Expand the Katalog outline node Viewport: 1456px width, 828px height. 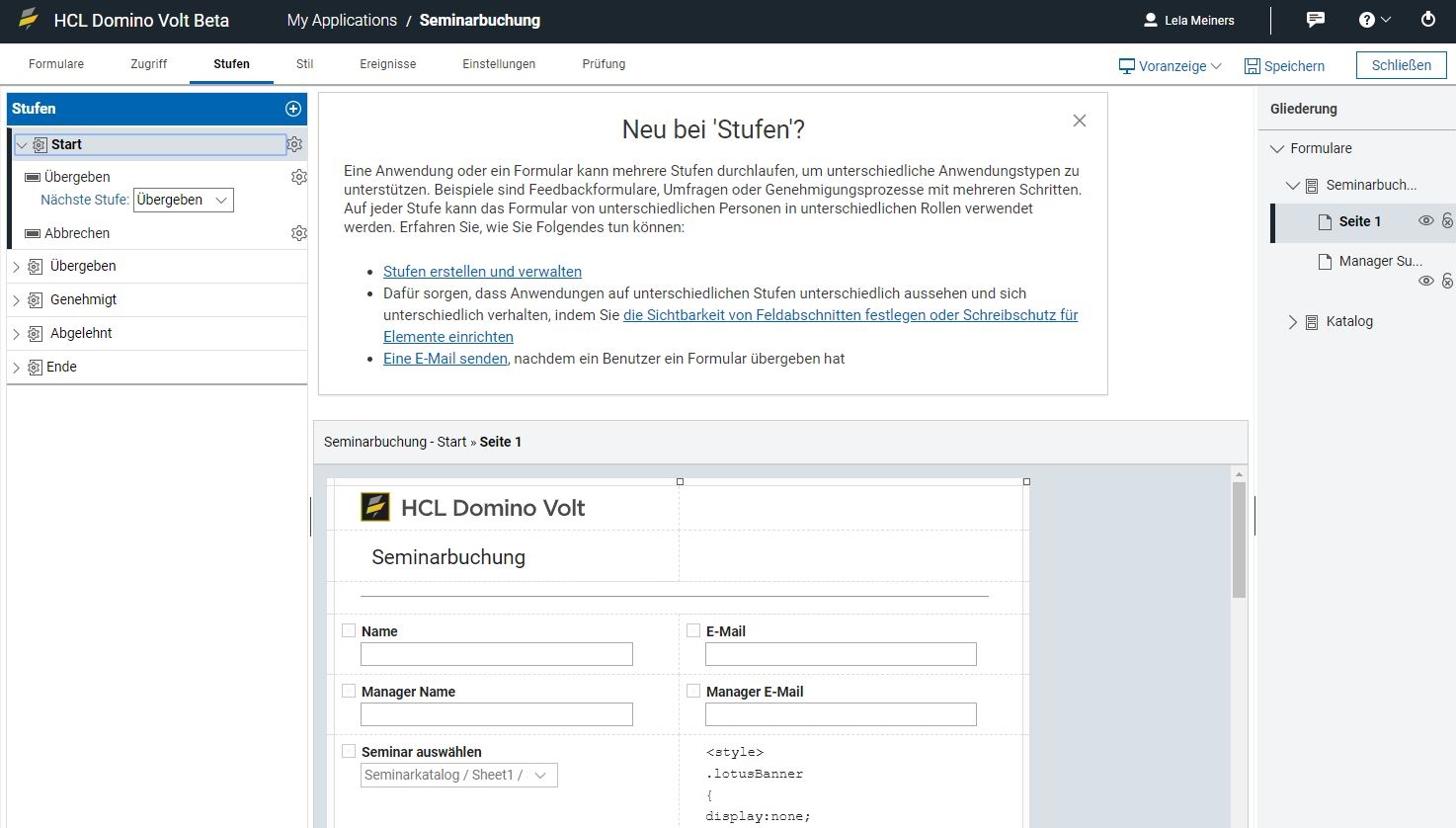(x=1292, y=321)
